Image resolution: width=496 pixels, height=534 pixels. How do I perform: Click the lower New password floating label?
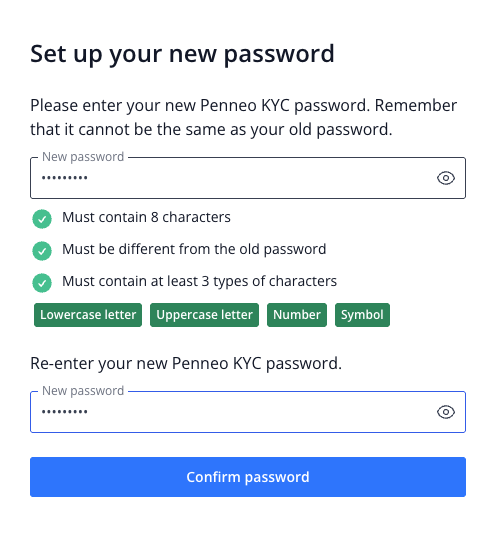83,391
